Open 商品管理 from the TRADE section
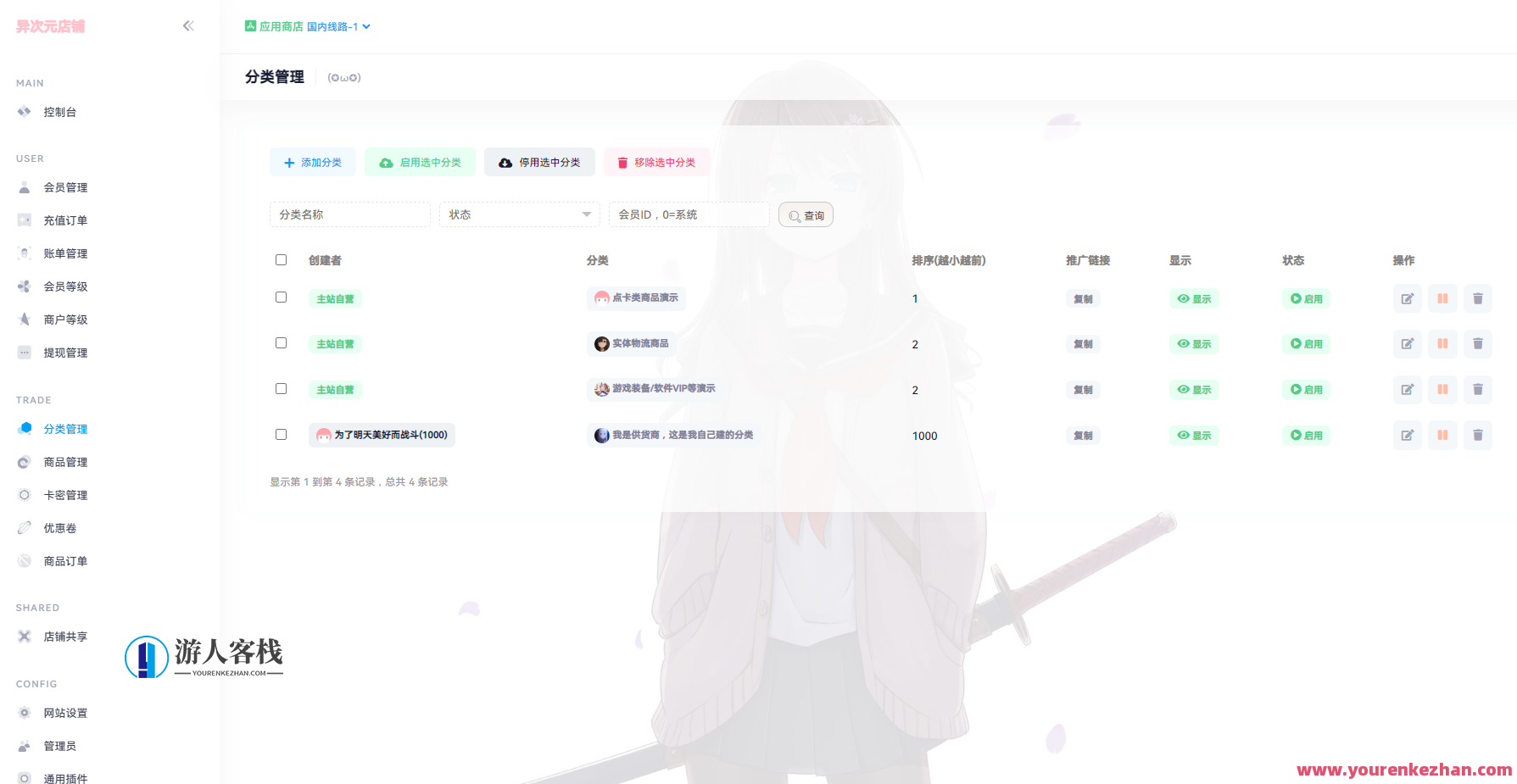 click(x=24, y=462)
